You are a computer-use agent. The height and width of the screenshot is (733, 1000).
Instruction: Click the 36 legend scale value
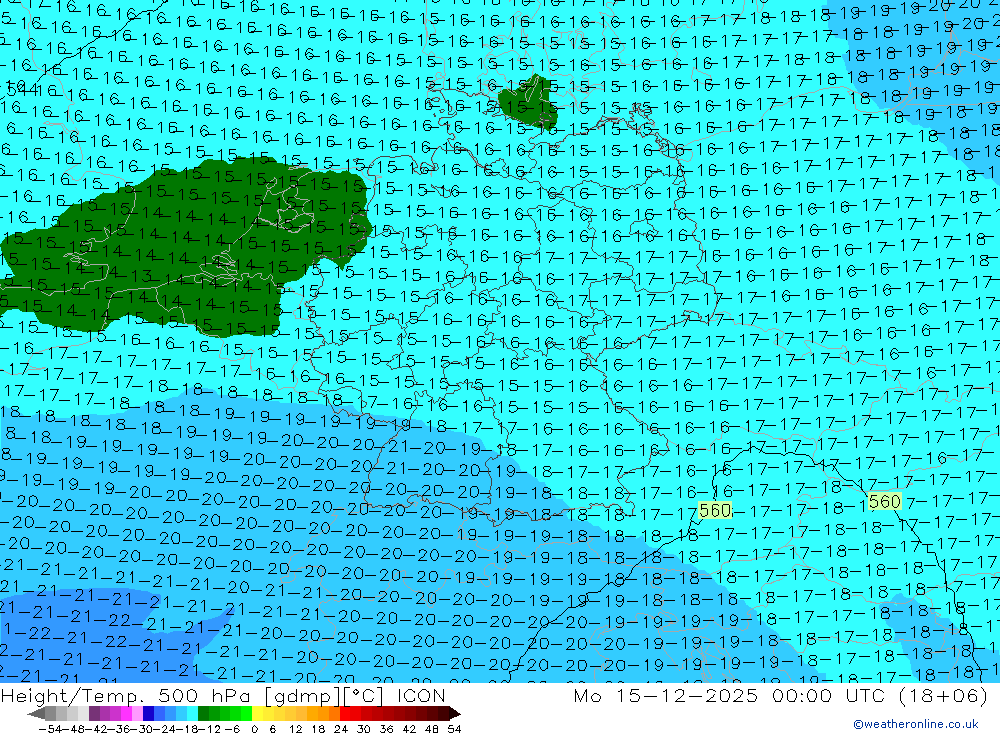pos(386,729)
